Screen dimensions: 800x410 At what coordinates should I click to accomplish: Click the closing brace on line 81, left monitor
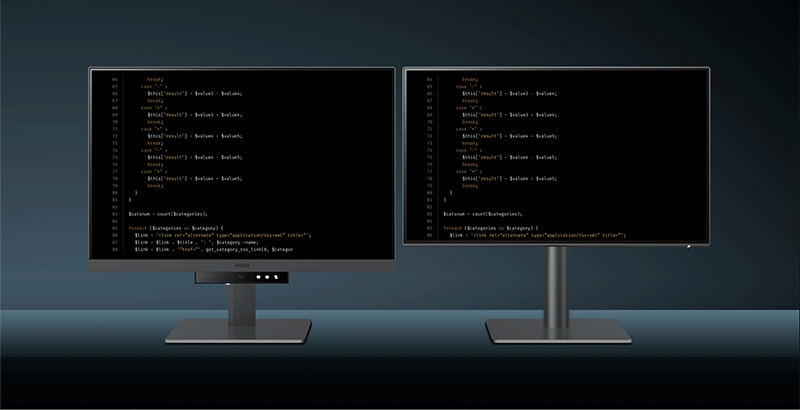tap(130, 200)
